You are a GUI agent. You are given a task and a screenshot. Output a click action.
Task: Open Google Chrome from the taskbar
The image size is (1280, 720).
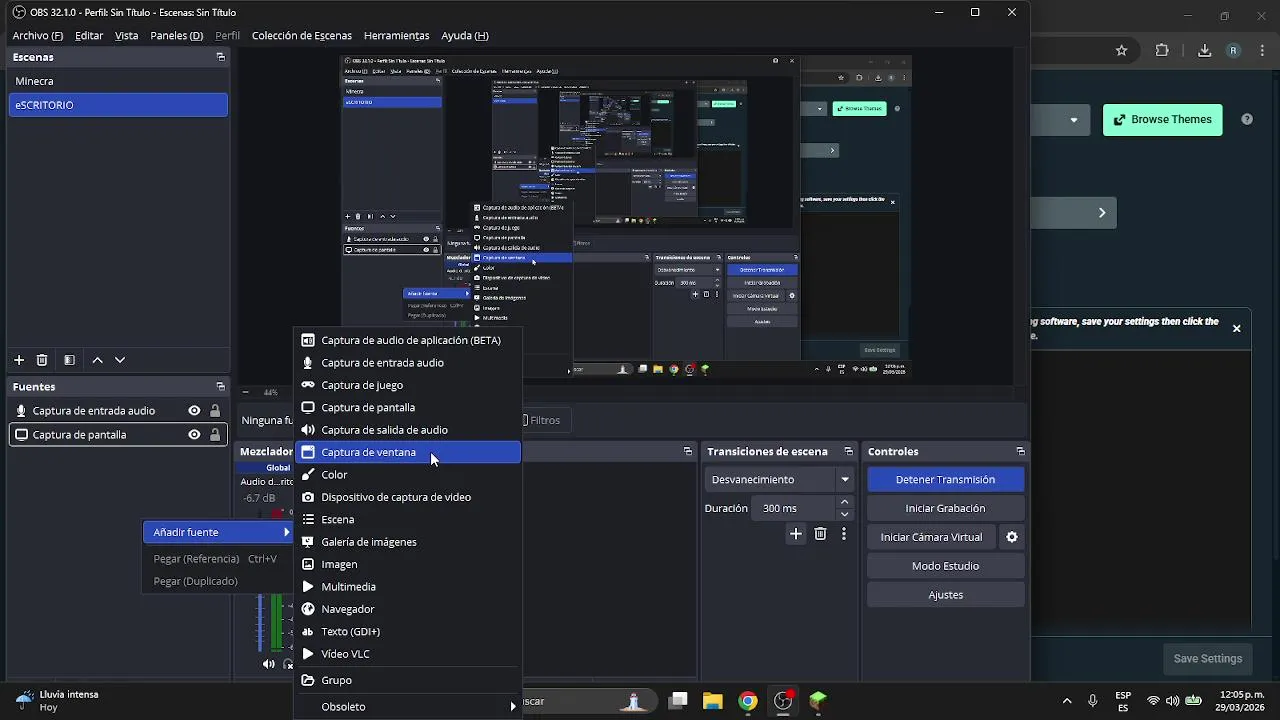(x=748, y=701)
